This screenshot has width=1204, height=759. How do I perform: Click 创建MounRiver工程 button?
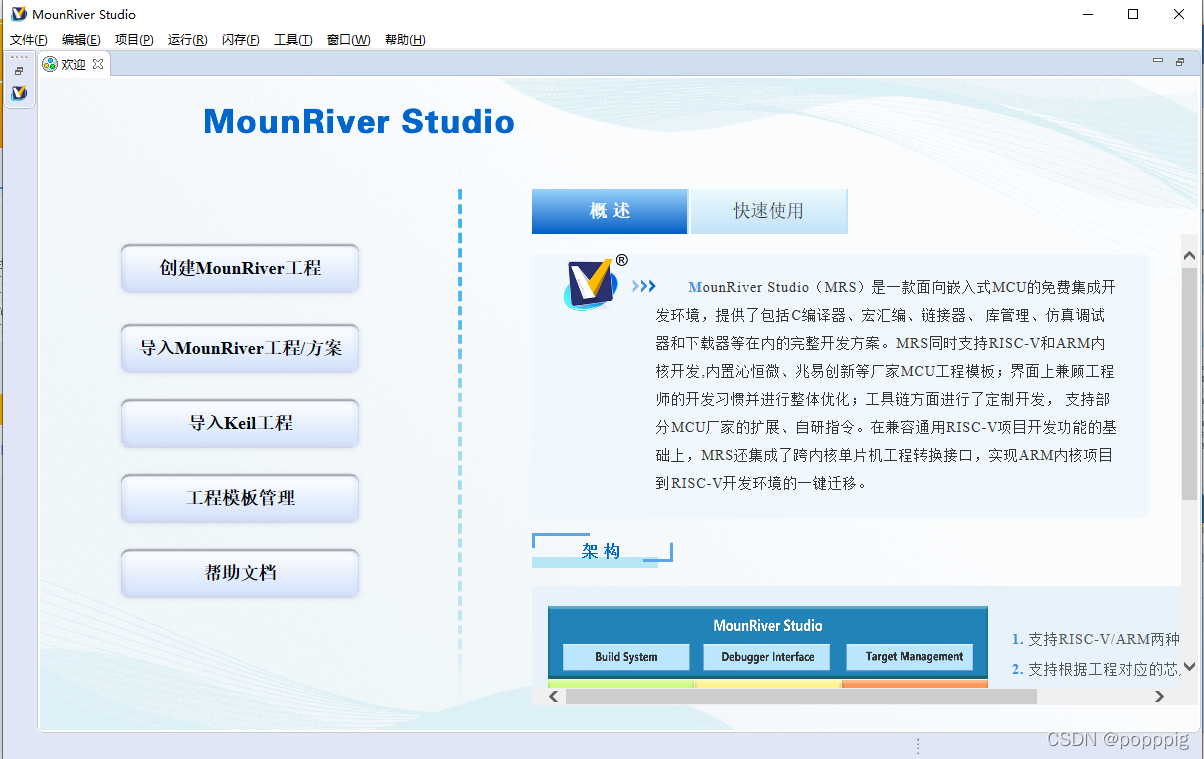tap(240, 268)
